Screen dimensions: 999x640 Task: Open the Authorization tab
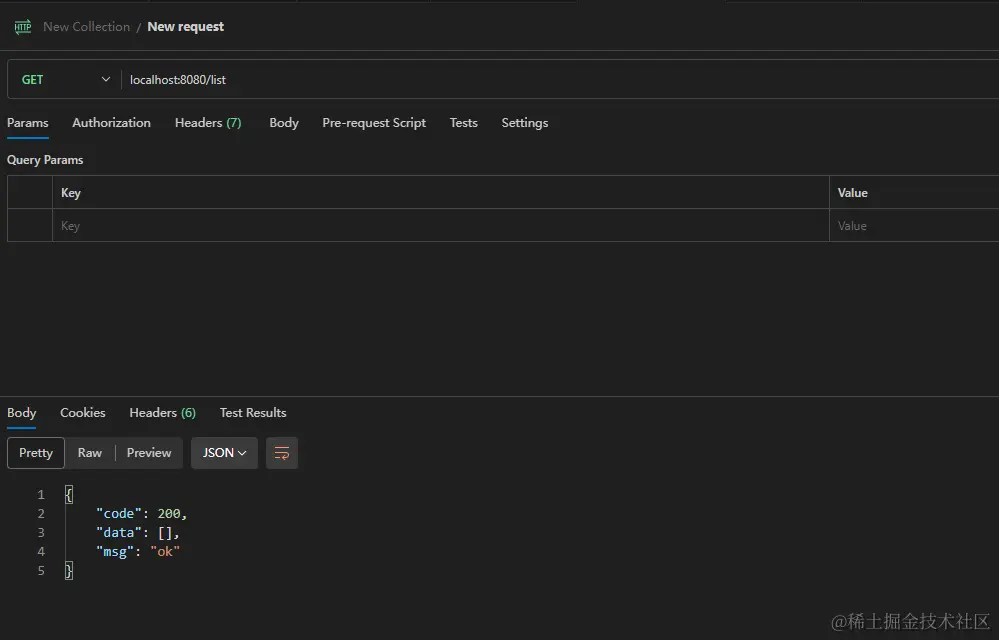point(111,123)
